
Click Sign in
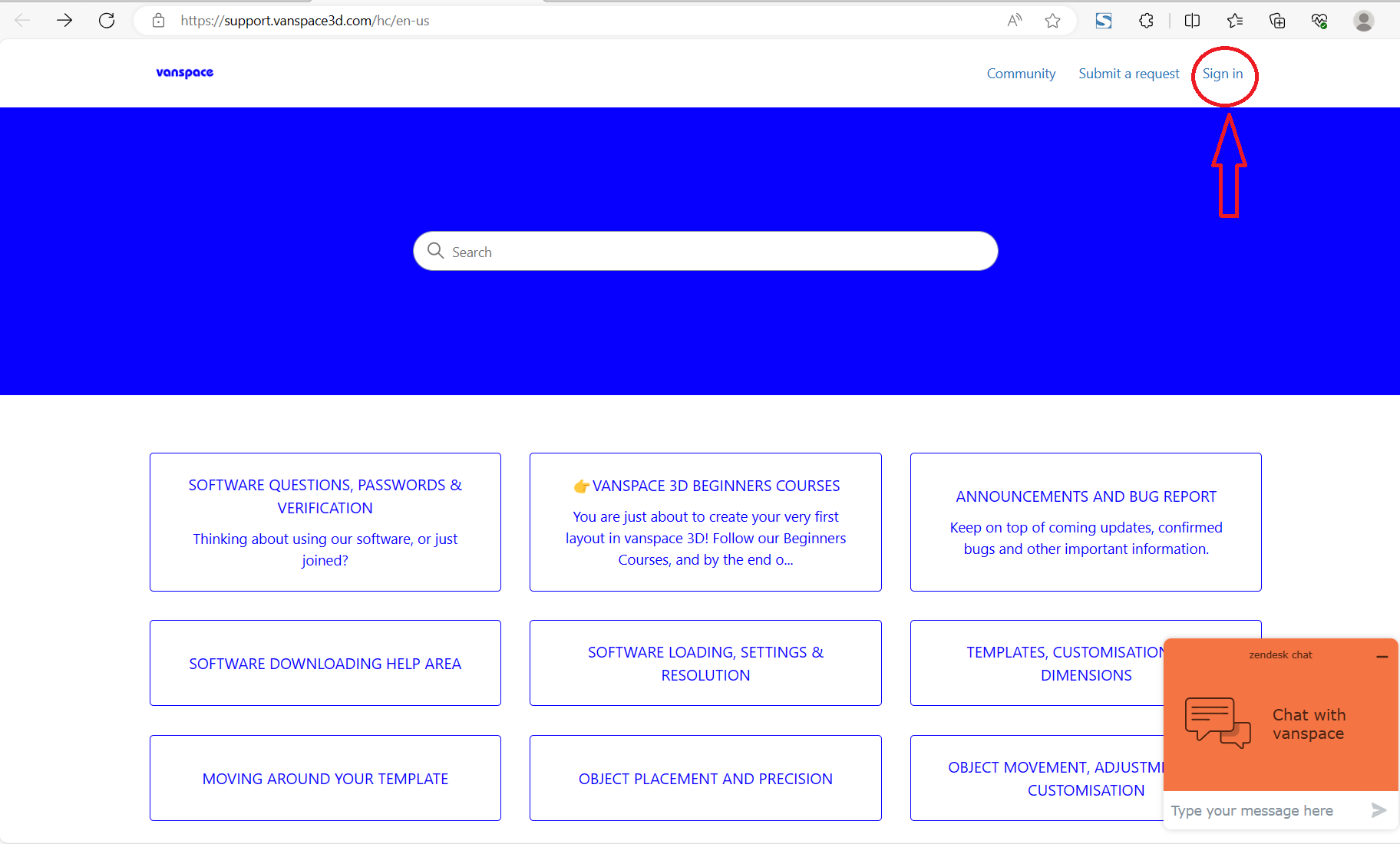click(1223, 74)
